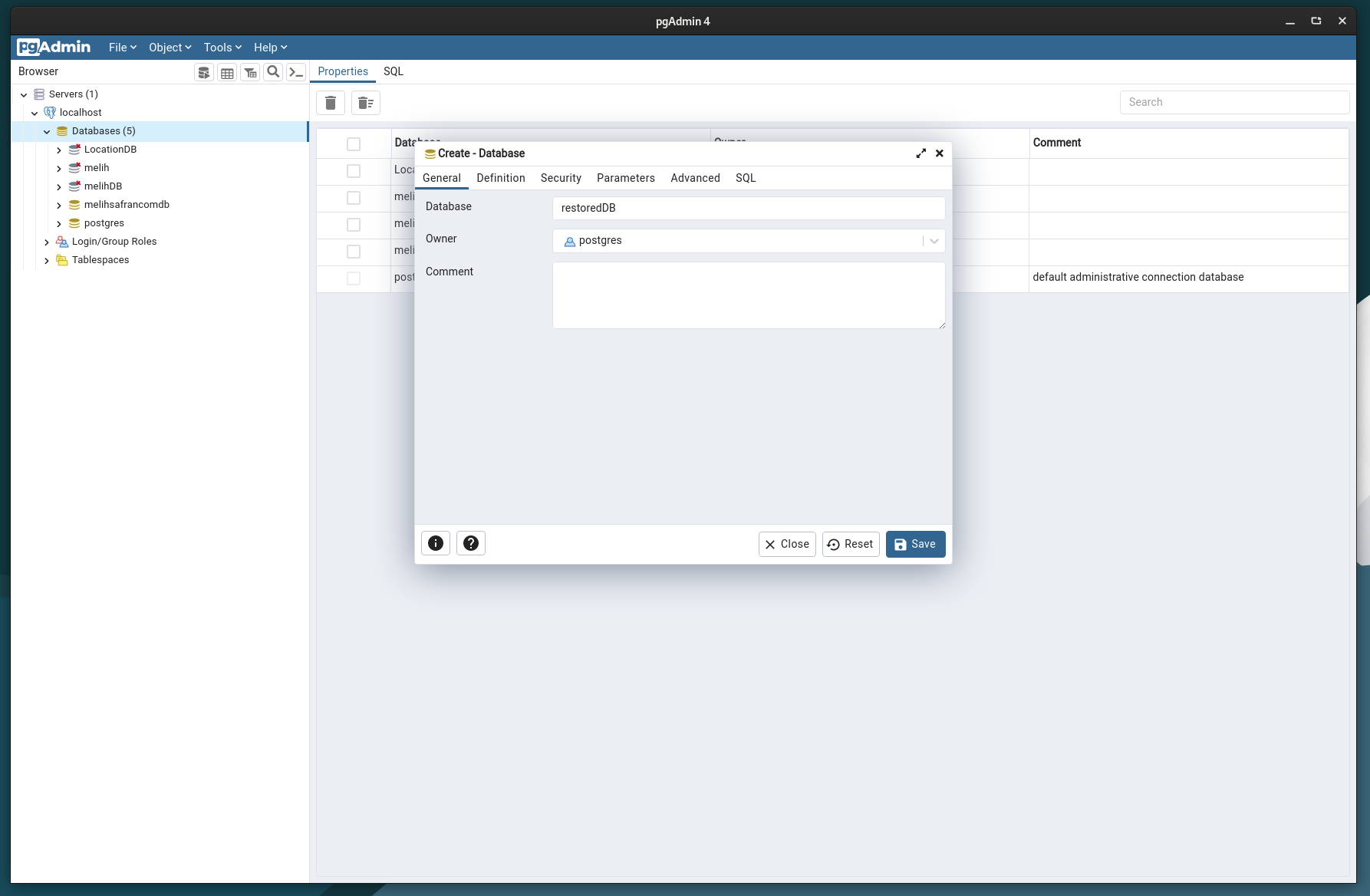Expand the postgres database tree node

tap(59, 224)
